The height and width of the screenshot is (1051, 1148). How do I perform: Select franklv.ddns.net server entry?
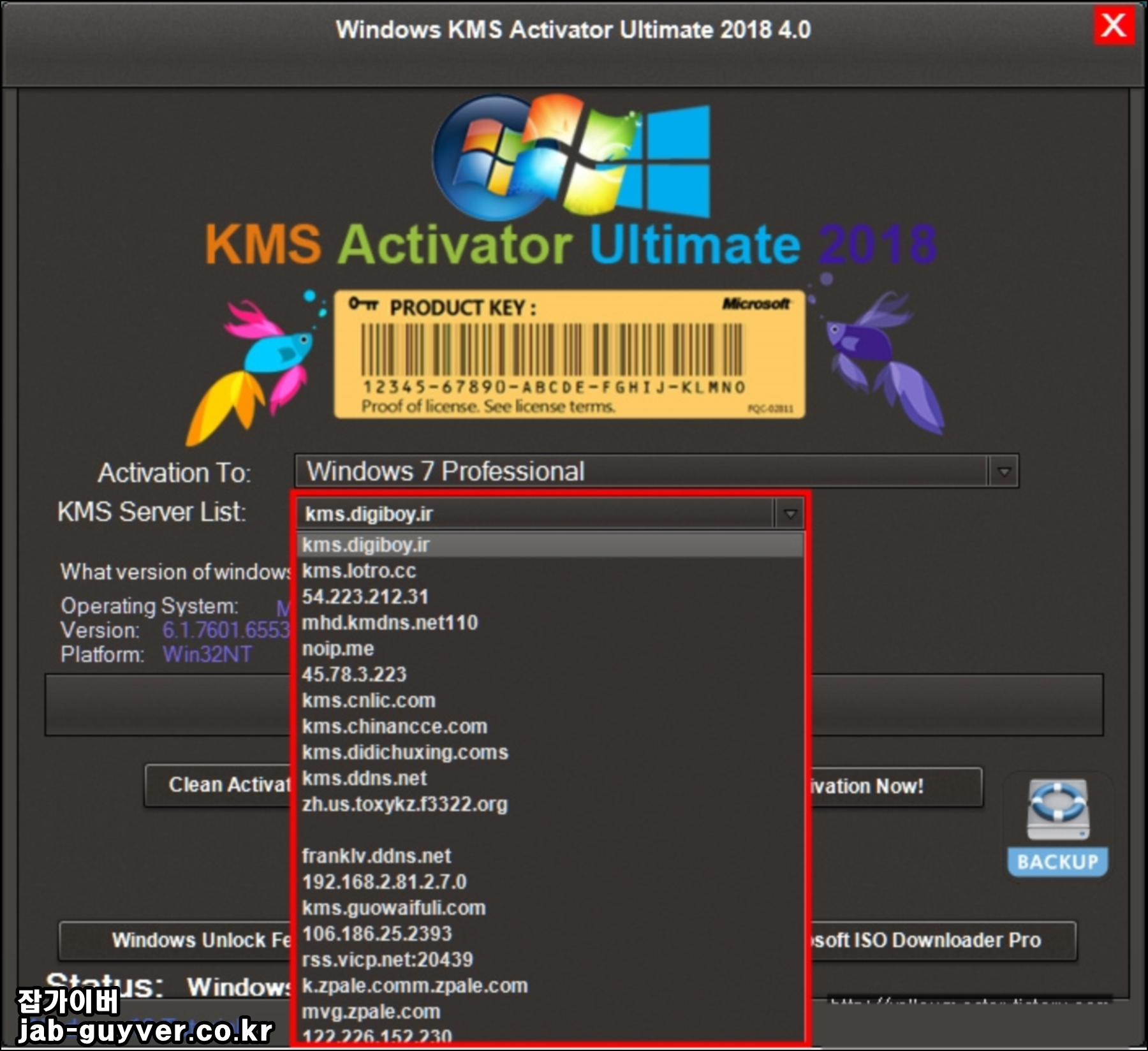[x=550, y=856]
